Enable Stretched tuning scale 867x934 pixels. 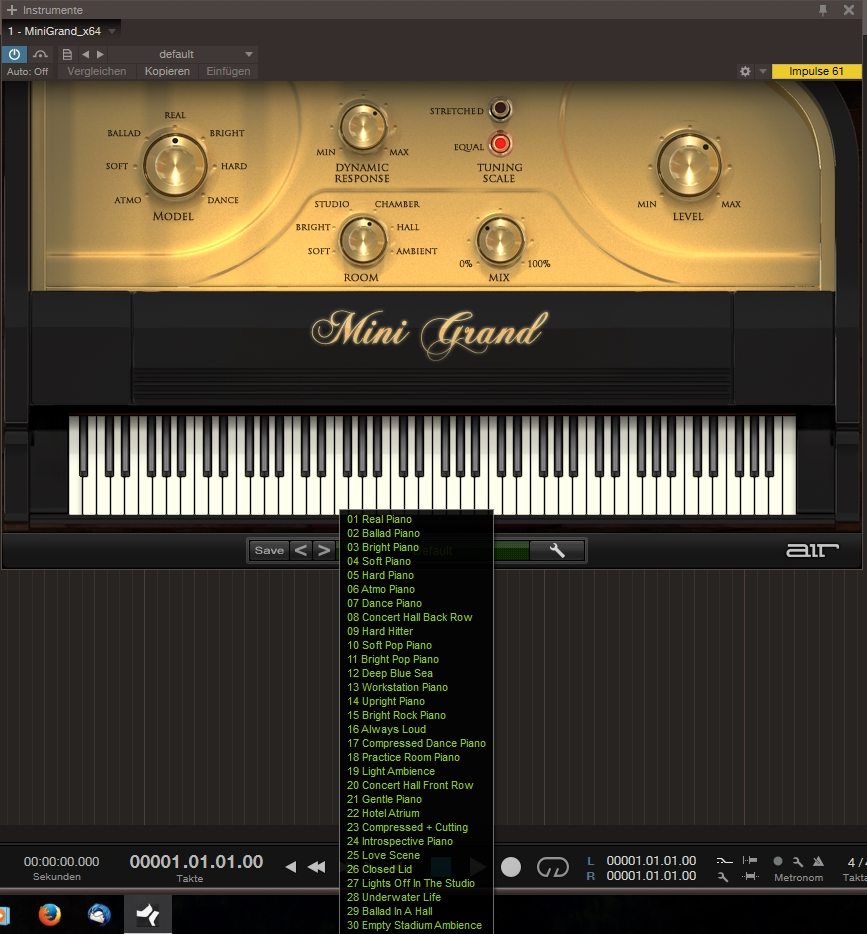click(500, 110)
